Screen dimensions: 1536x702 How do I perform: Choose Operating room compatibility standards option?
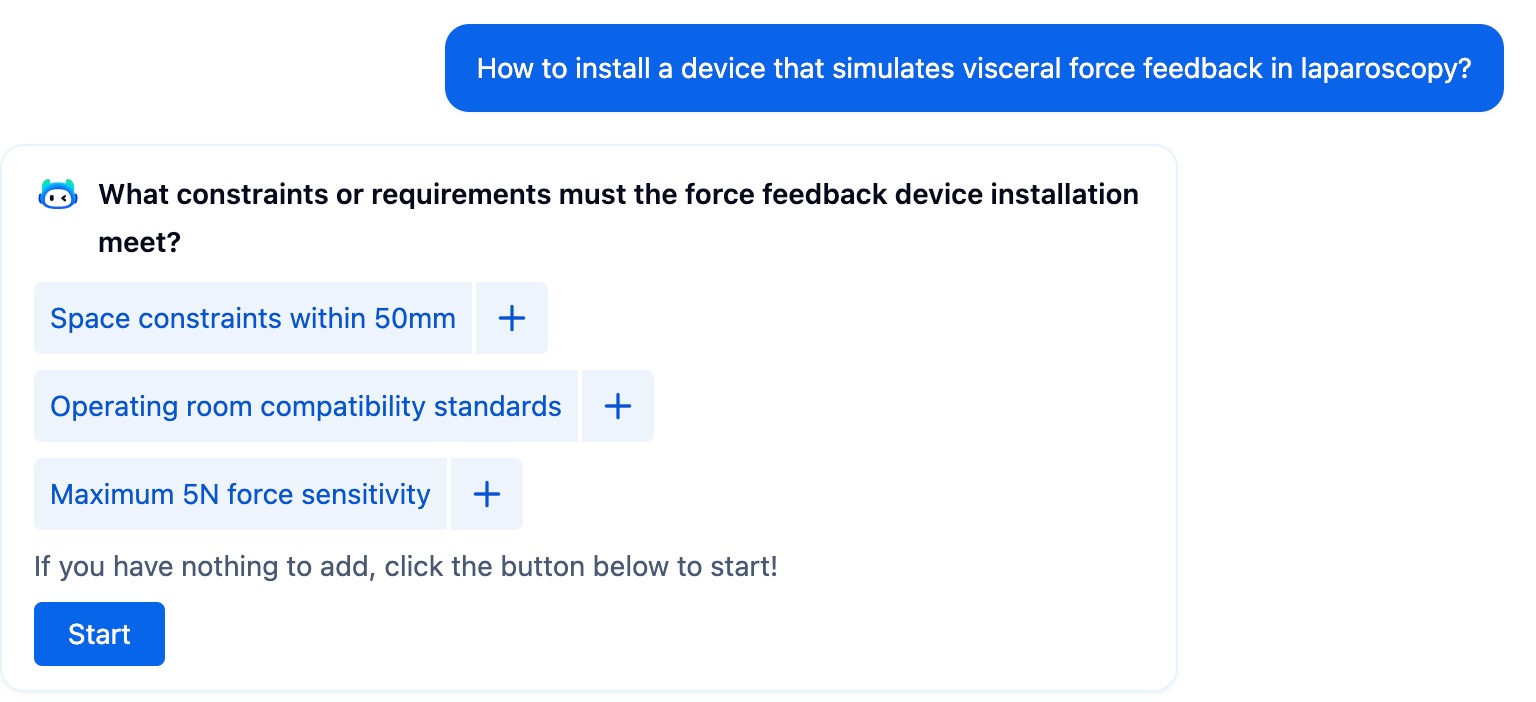306,406
